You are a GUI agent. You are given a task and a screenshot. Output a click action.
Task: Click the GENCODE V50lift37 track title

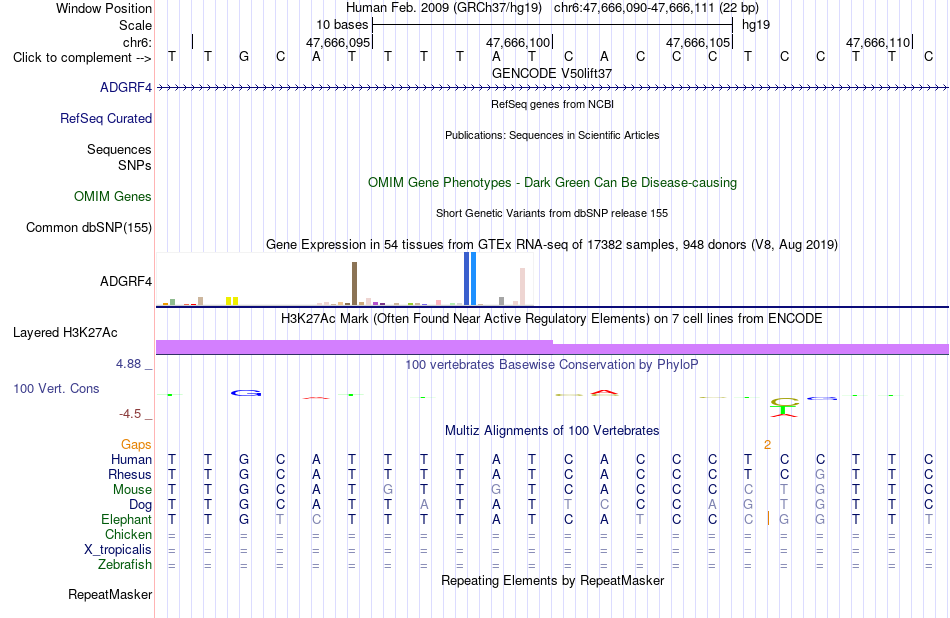552,73
